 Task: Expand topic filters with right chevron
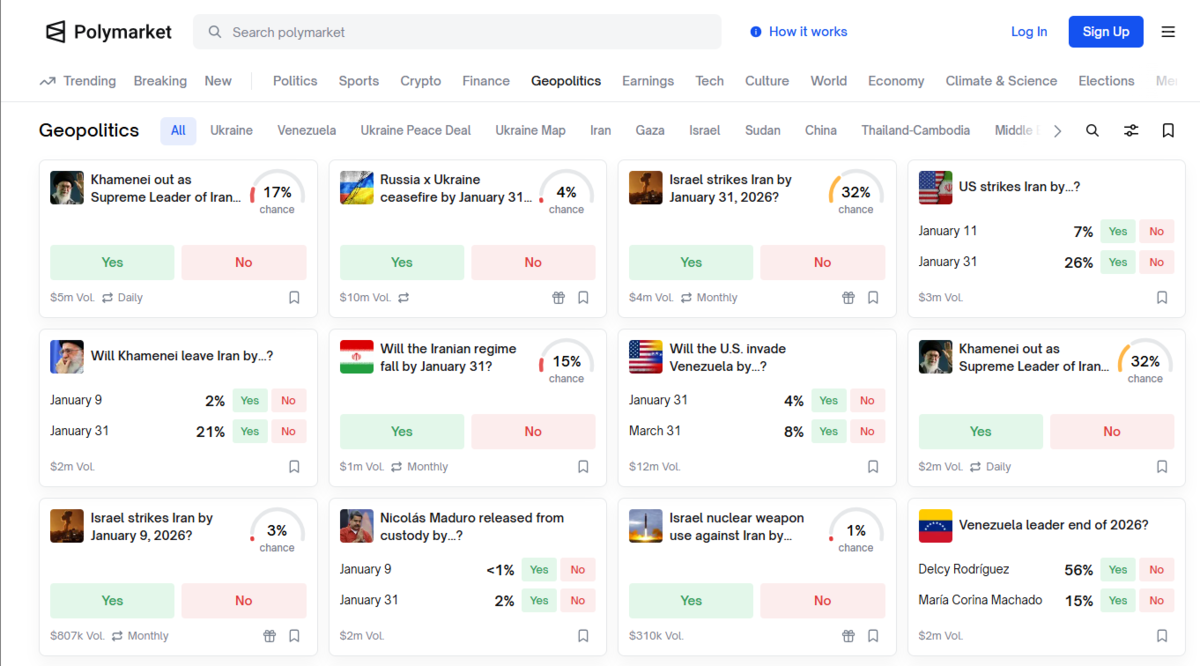[x=1058, y=131]
